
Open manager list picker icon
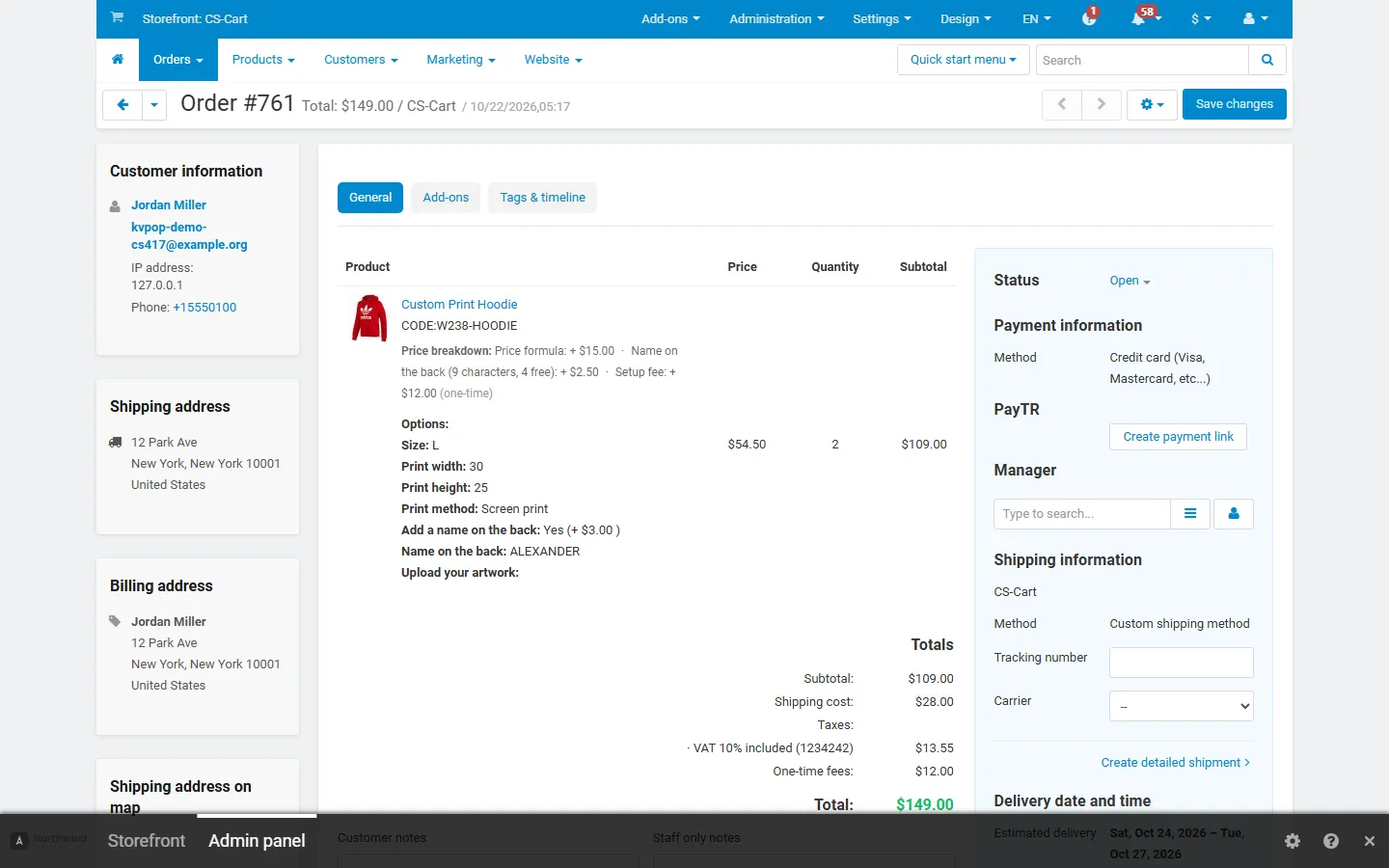(x=1190, y=514)
